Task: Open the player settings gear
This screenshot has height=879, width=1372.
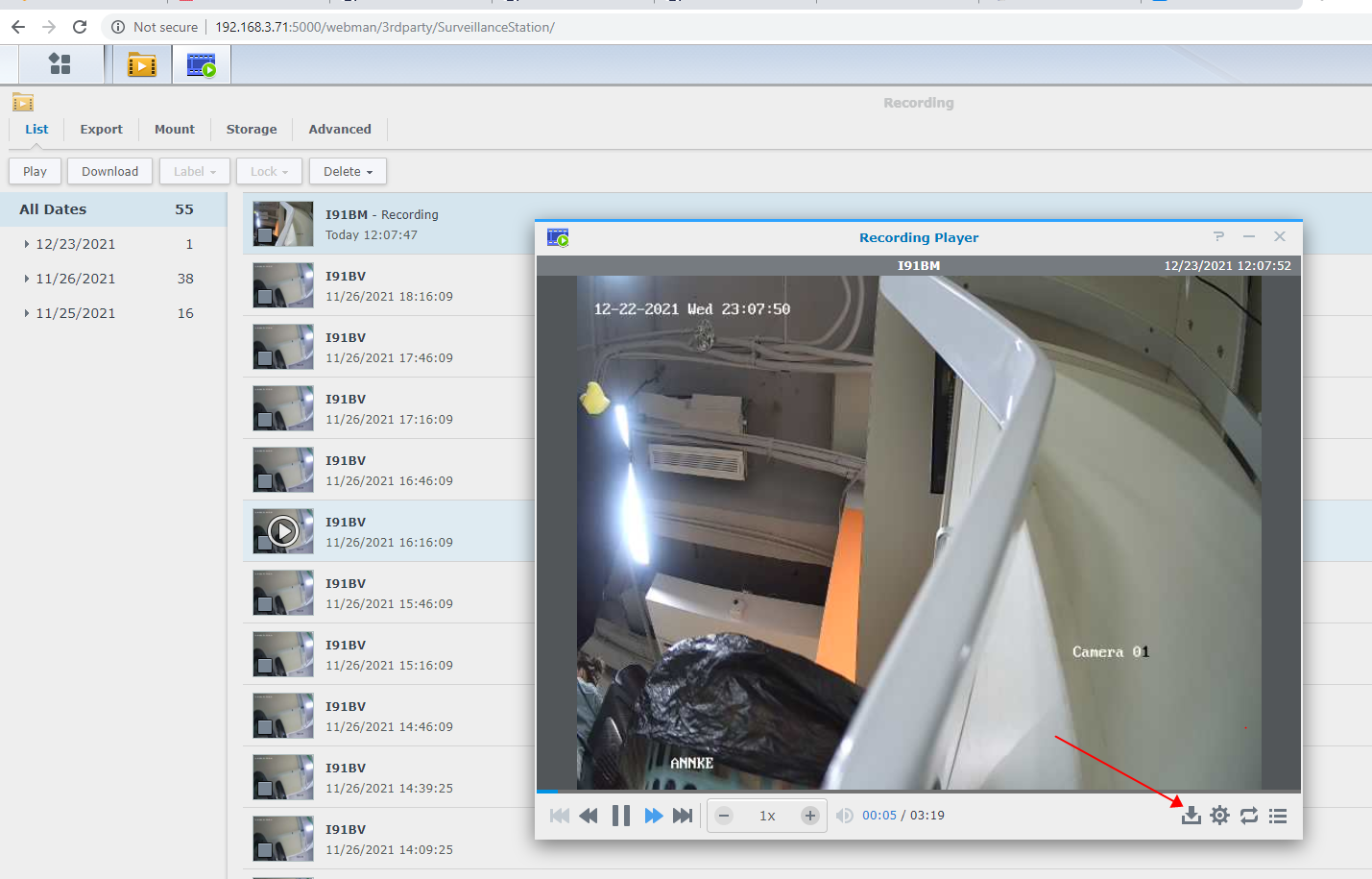Action: pyautogui.click(x=1219, y=816)
